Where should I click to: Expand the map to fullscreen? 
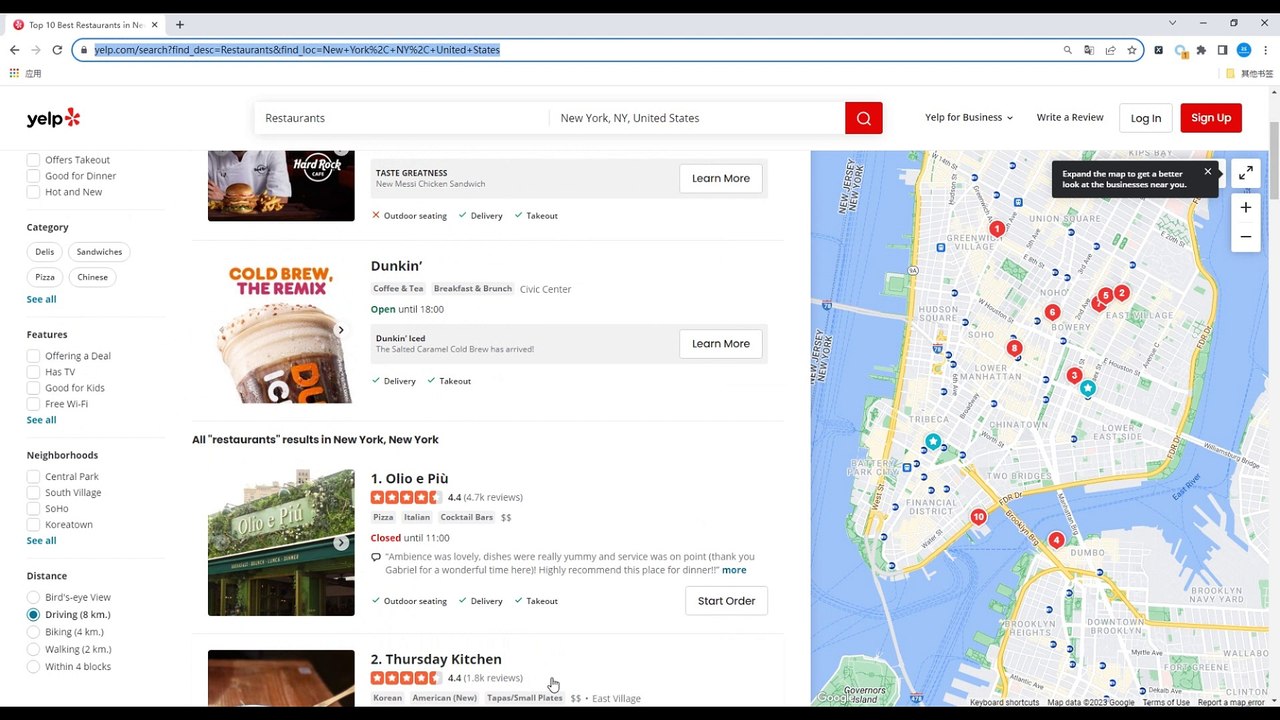click(x=1245, y=173)
